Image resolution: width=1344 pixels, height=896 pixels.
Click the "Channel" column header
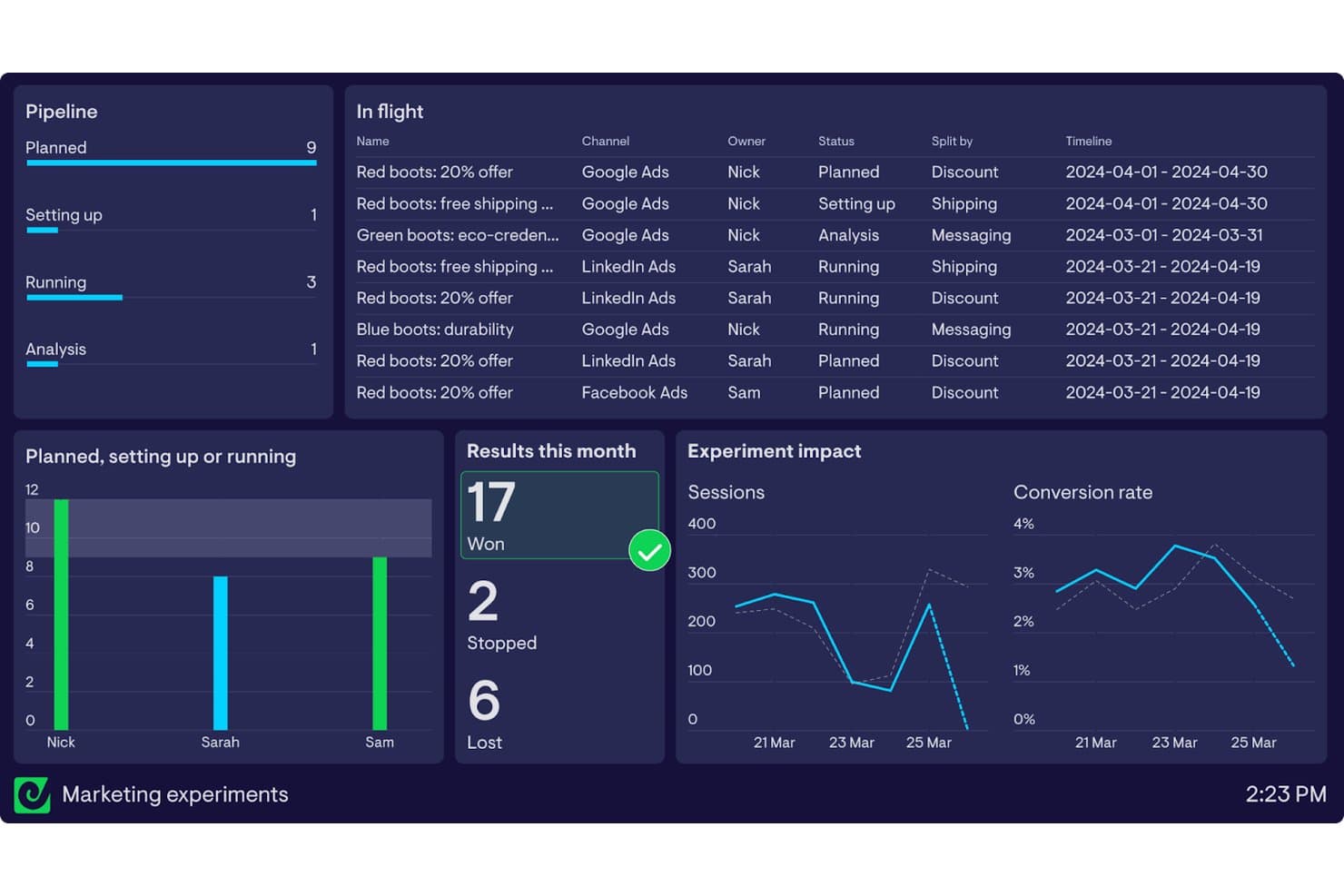pyautogui.click(x=606, y=141)
